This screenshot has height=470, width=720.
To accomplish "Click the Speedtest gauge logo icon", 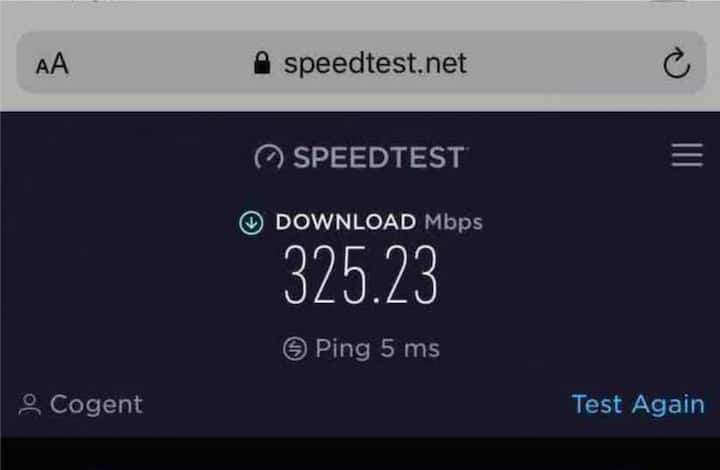I will point(269,157).
